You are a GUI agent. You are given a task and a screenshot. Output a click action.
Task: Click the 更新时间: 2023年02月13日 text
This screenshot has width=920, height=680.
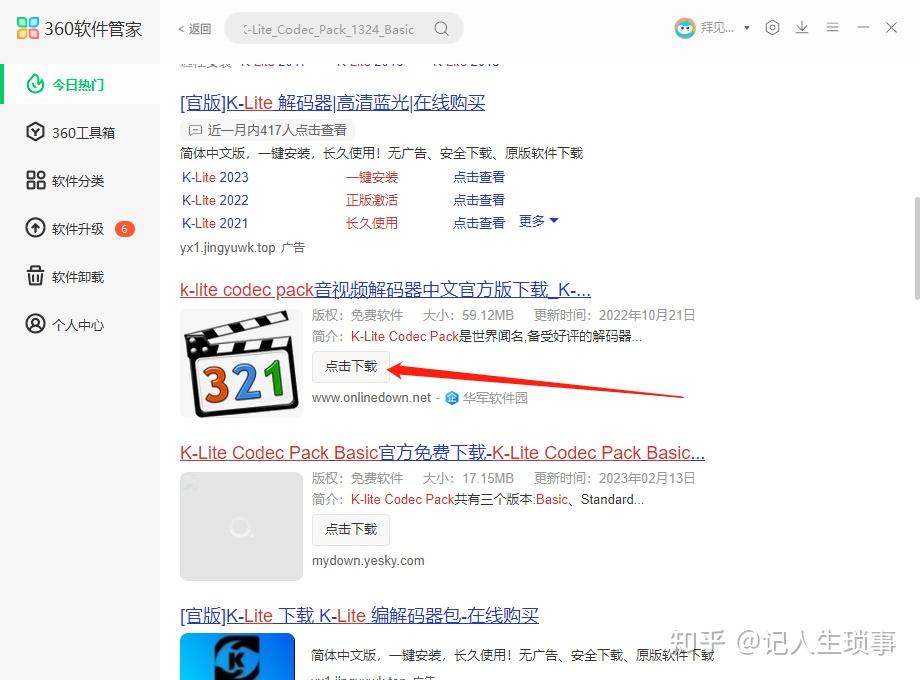pos(614,479)
